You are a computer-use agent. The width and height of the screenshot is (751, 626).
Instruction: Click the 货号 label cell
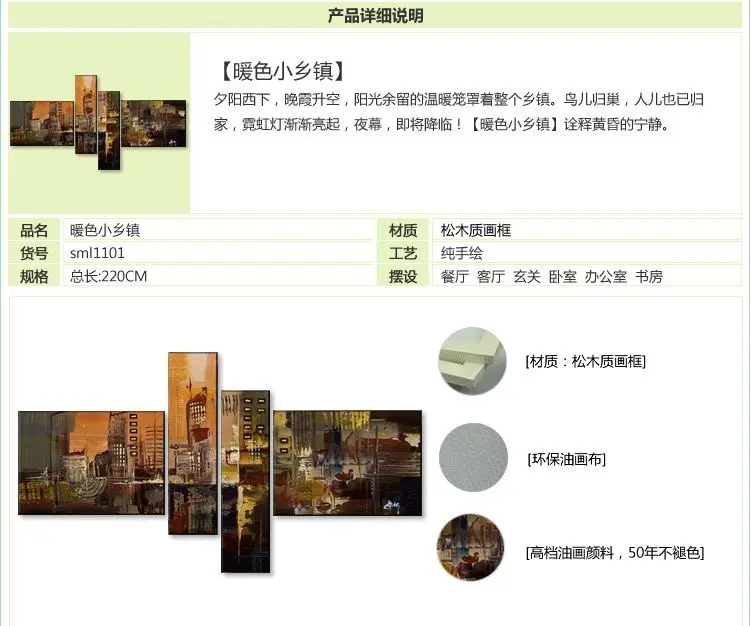pyautogui.click(x=34, y=253)
